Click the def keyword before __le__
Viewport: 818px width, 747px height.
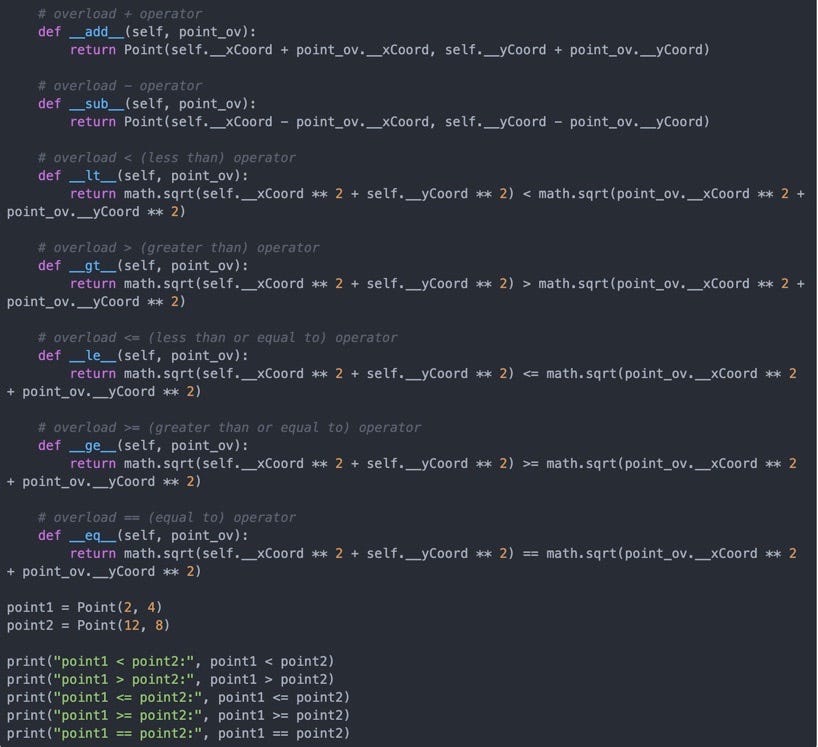coord(50,356)
